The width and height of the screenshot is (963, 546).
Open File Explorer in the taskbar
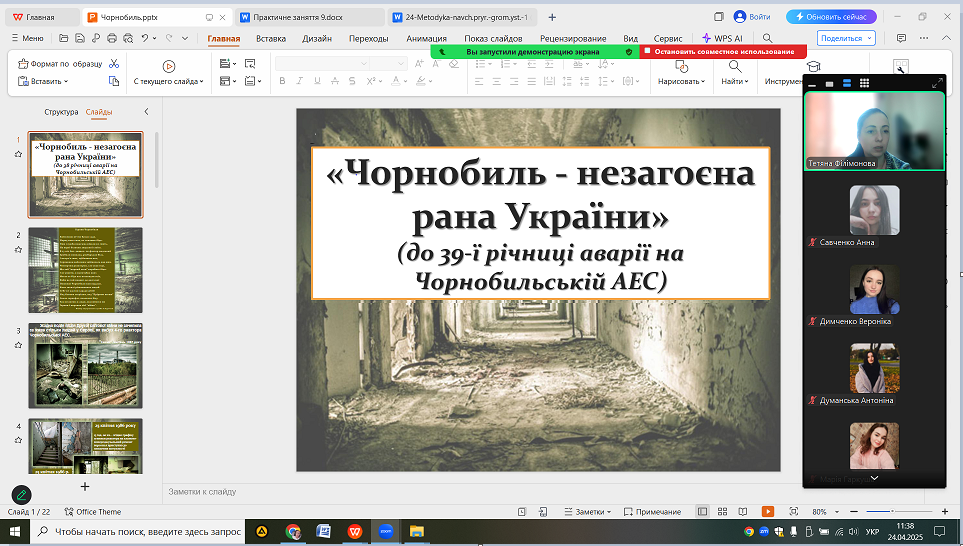[416, 531]
